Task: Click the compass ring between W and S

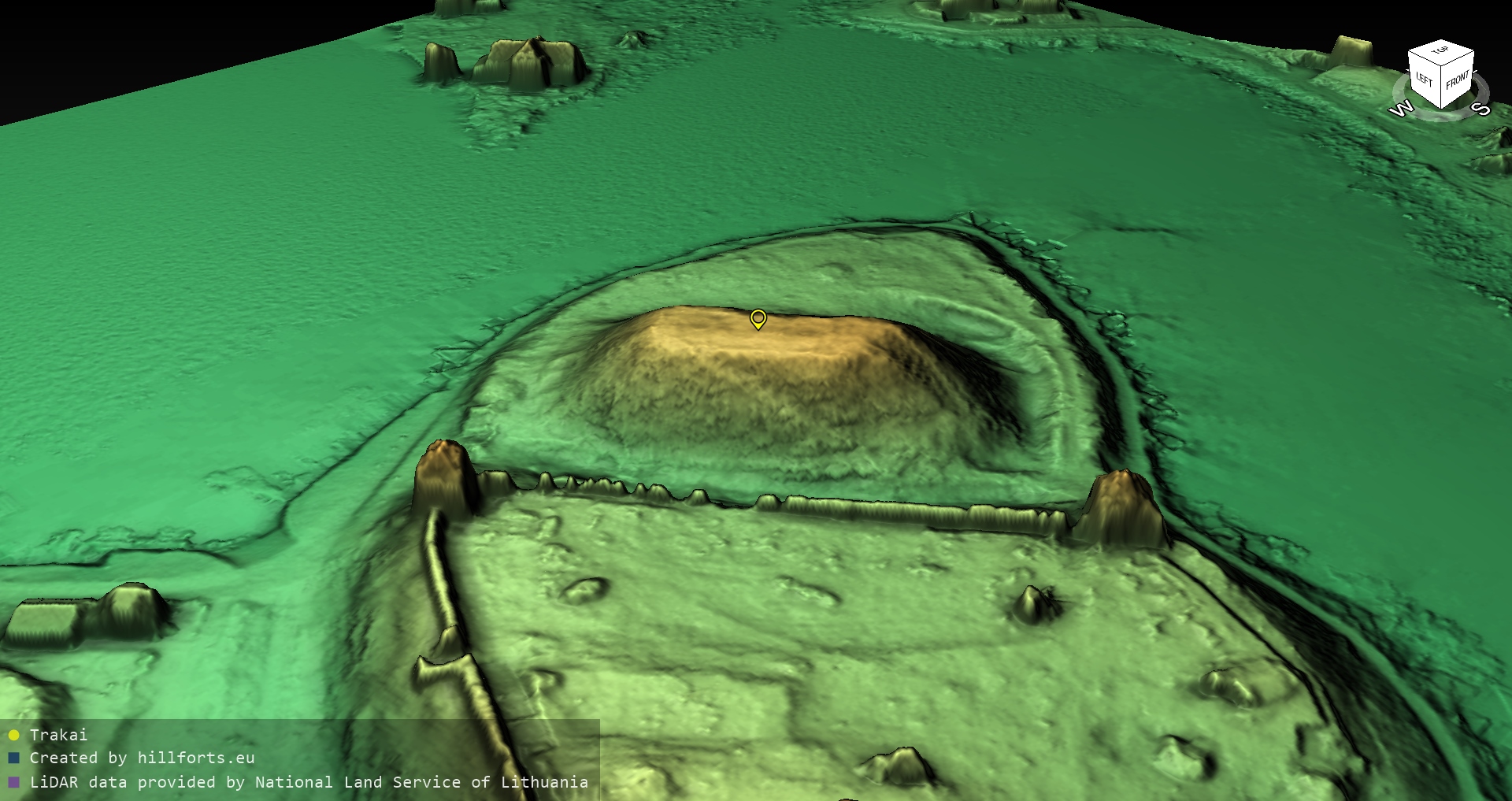Action: 1441,117
